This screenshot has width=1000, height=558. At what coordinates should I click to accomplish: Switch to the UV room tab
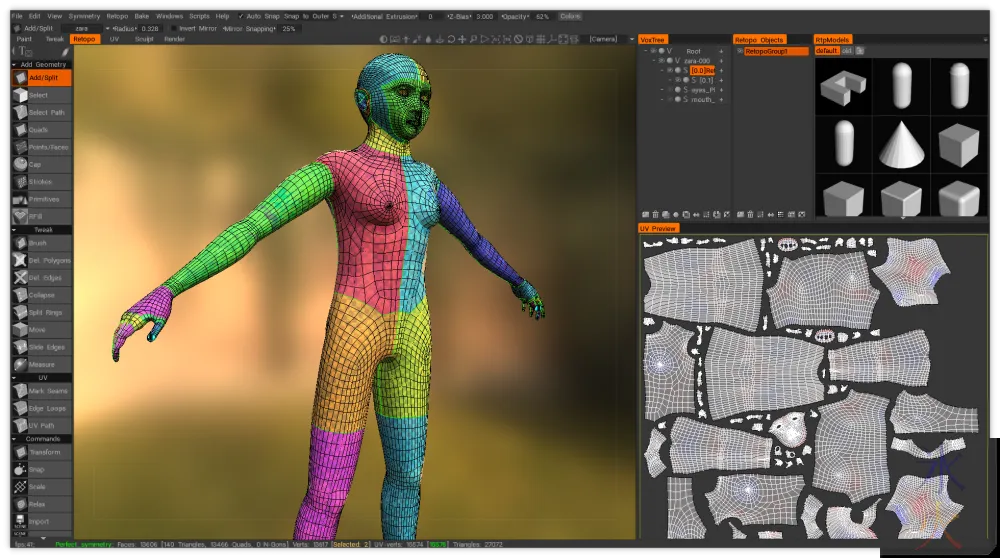tap(114, 40)
